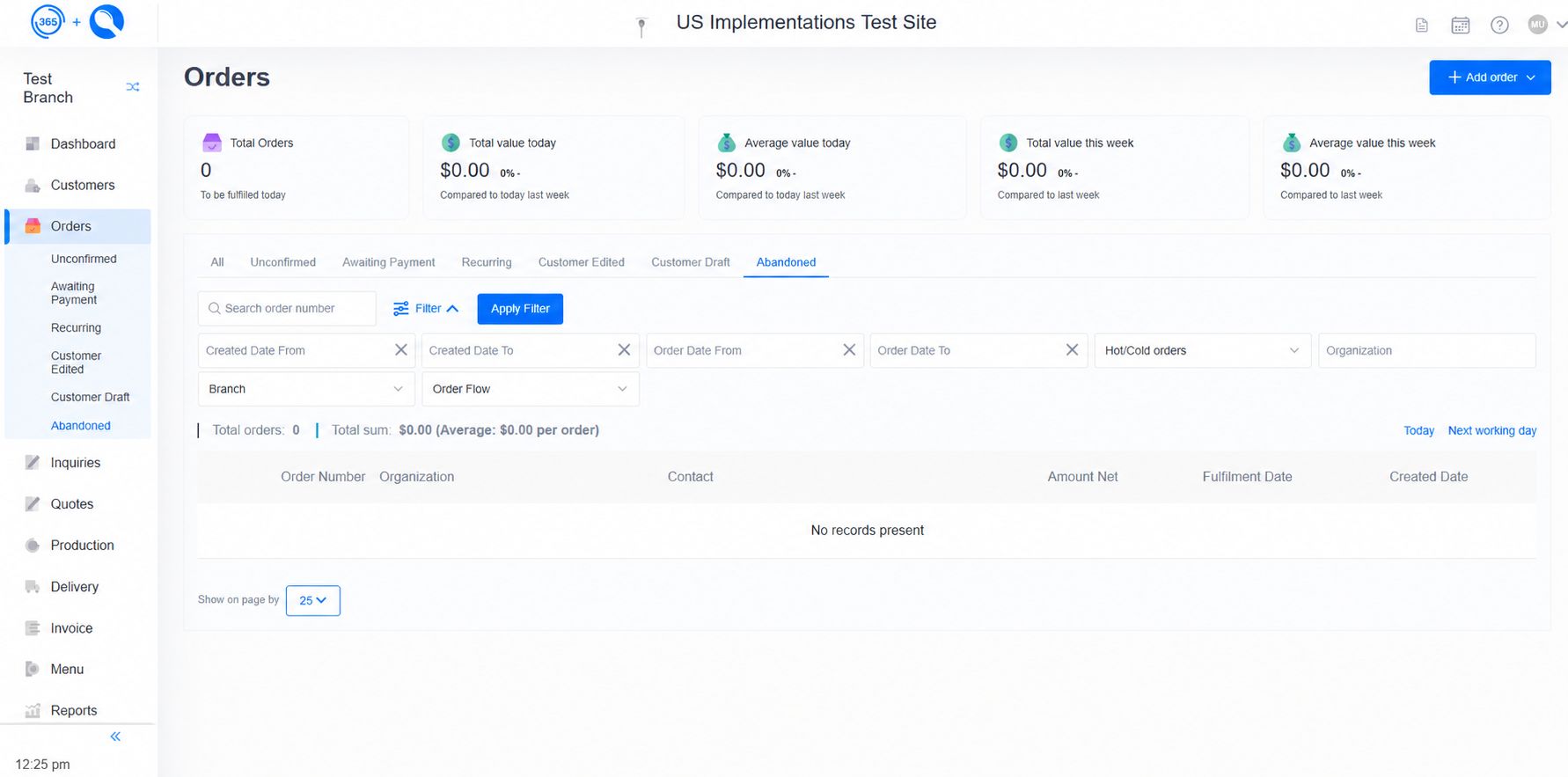Expand the Add order button arrow
This screenshot has height=777, width=1568.
tap(1531, 77)
